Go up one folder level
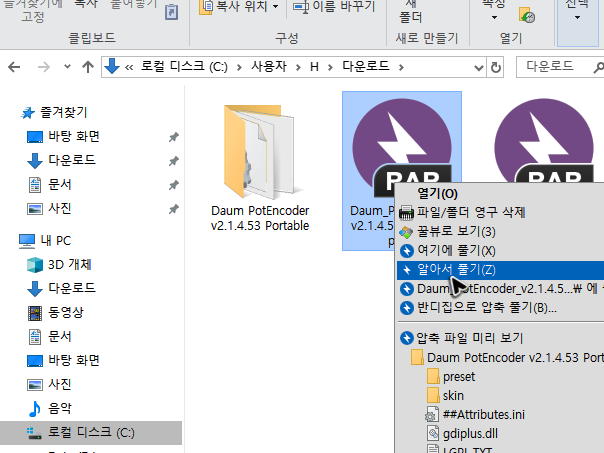The image size is (604, 453). pos(88,67)
